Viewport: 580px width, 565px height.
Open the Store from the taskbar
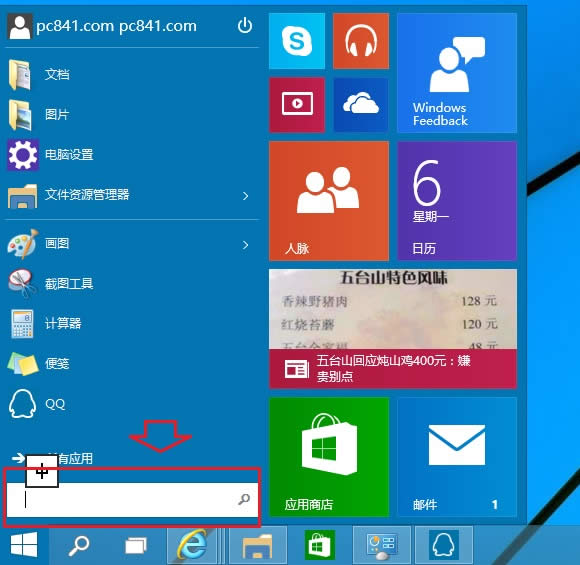[x=320, y=545]
